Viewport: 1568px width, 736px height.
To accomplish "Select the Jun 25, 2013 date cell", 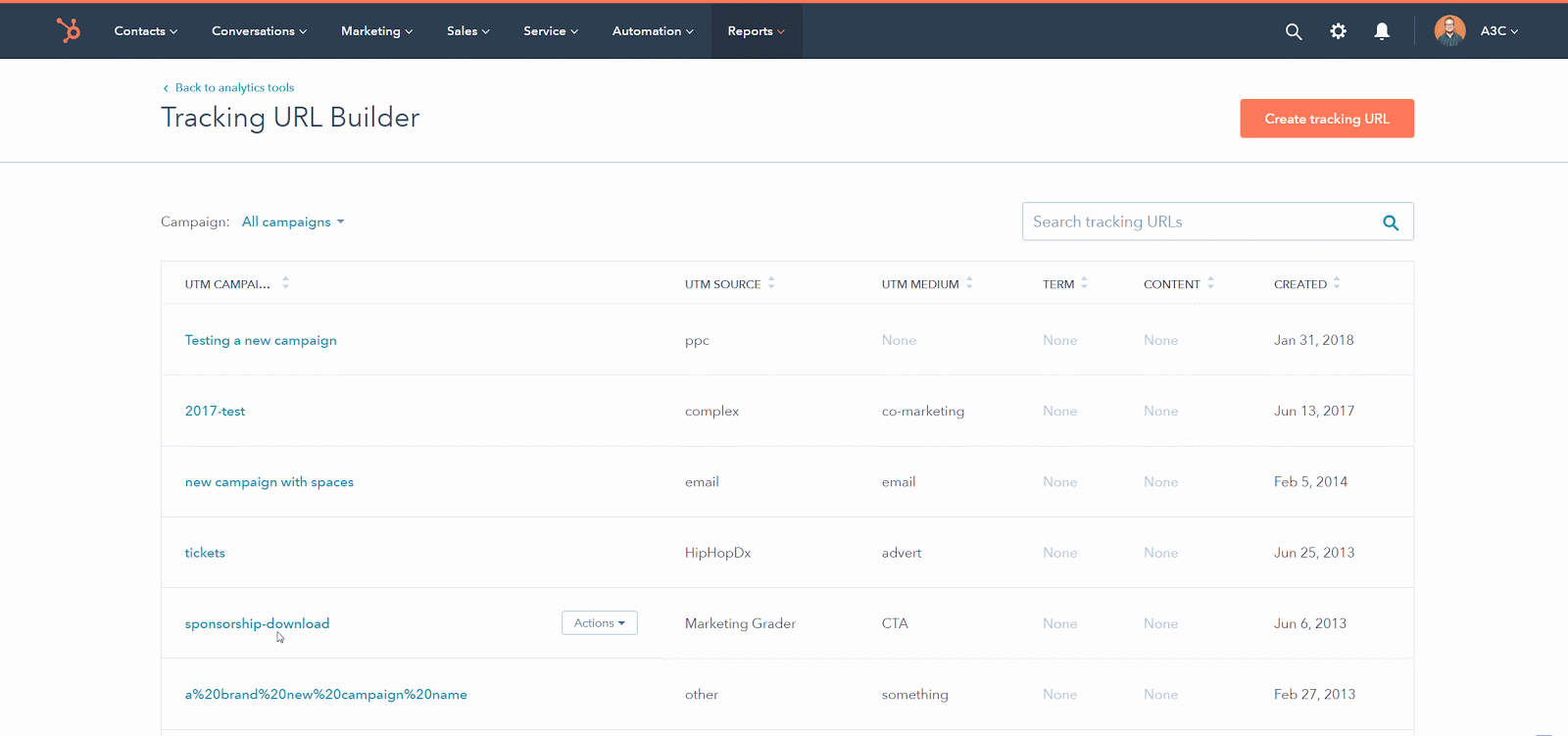I will pyautogui.click(x=1314, y=553).
